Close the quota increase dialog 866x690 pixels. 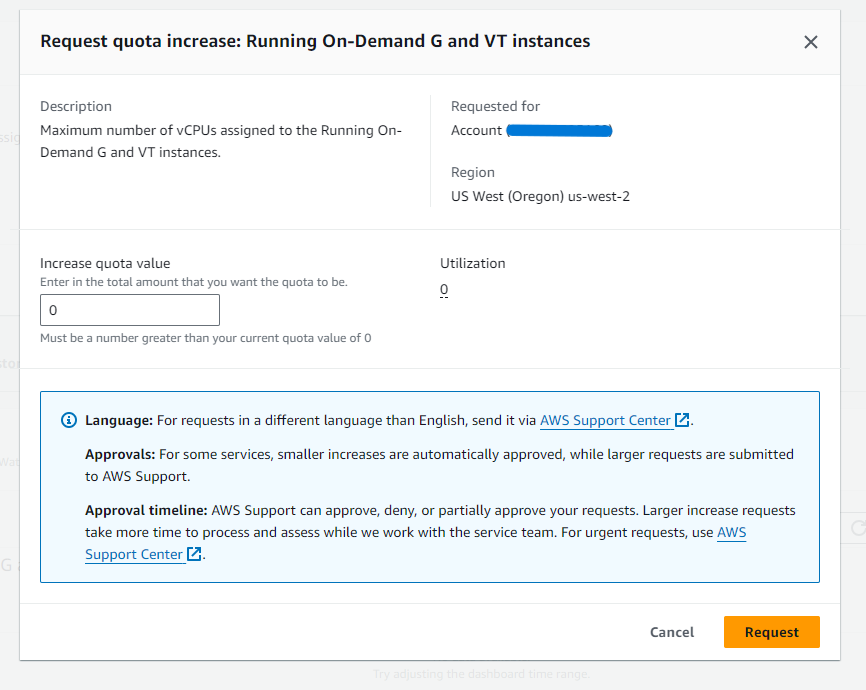810,42
